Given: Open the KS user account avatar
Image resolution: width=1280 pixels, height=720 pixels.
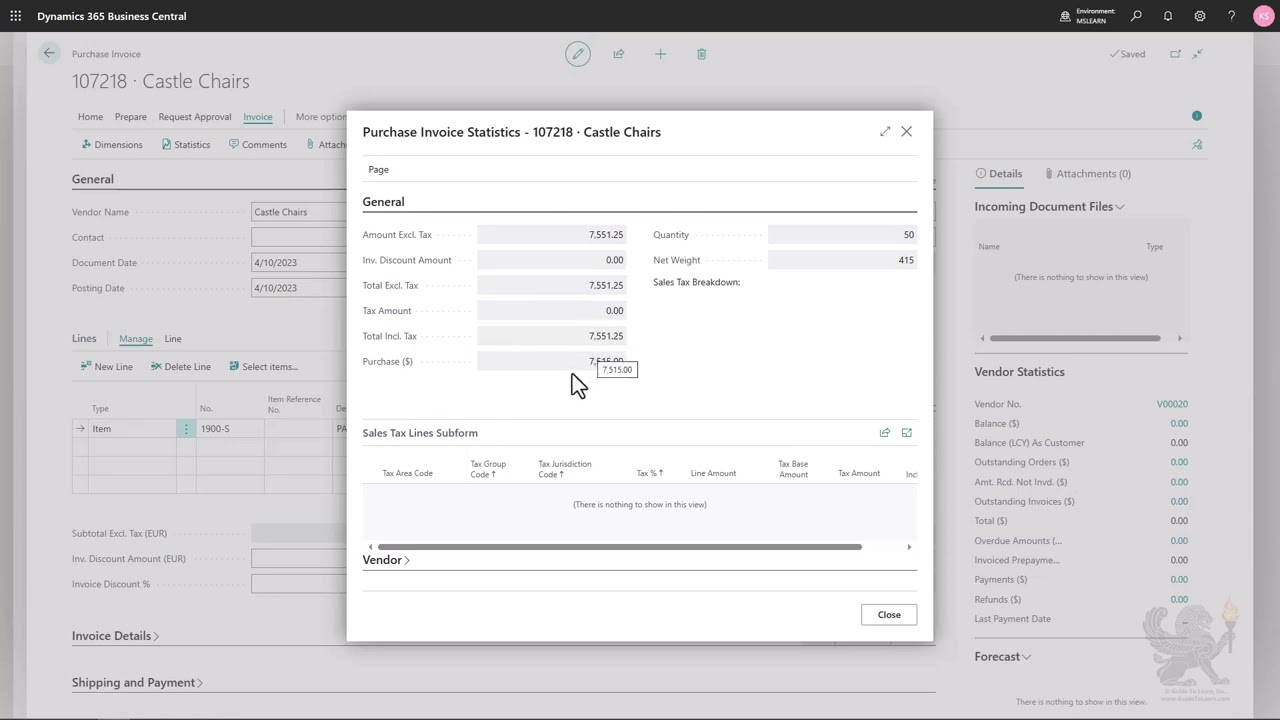Looking at the screenshot, I should [x=1264, y=16].
